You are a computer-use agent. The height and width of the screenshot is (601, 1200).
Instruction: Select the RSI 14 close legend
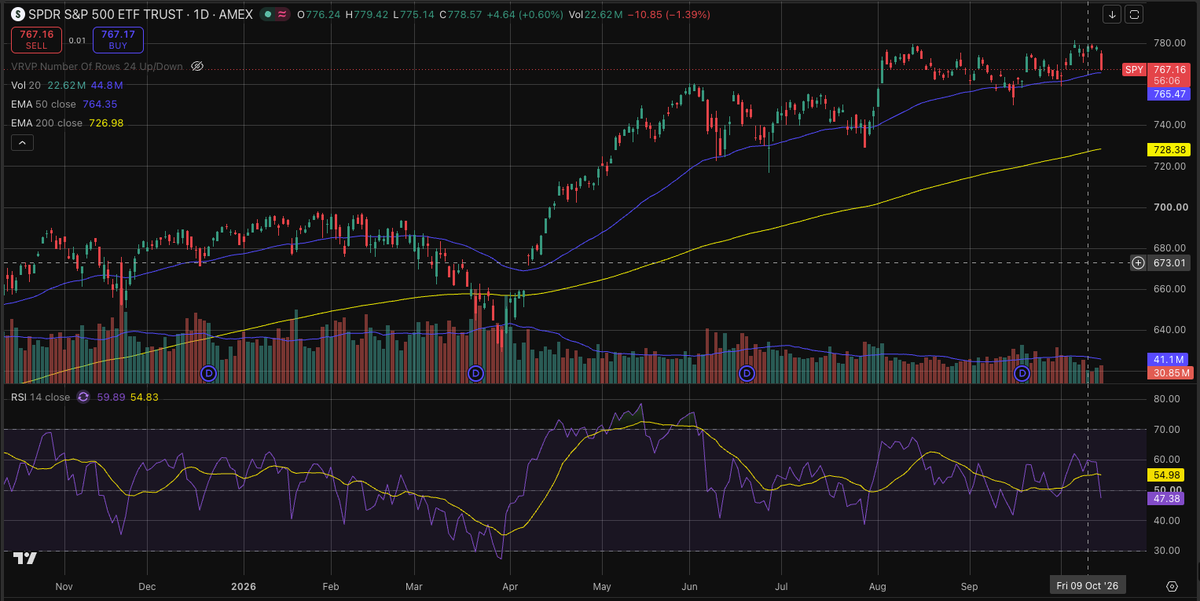[41, 397]
